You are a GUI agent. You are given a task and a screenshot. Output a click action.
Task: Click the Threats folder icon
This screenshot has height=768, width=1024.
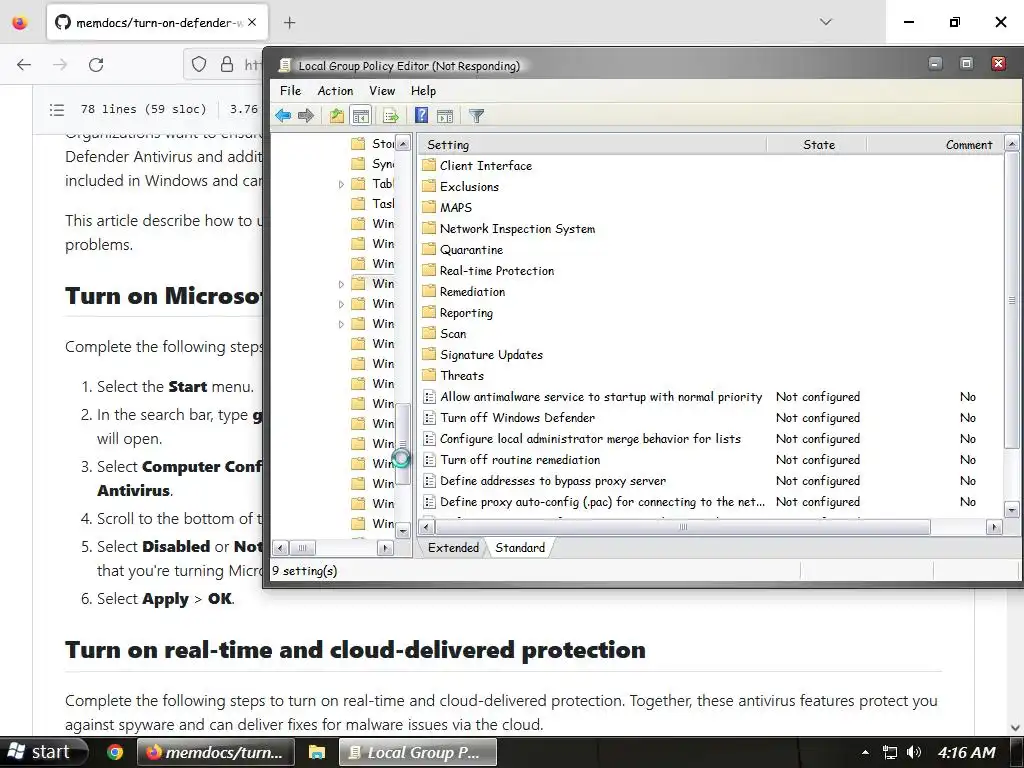428,375
